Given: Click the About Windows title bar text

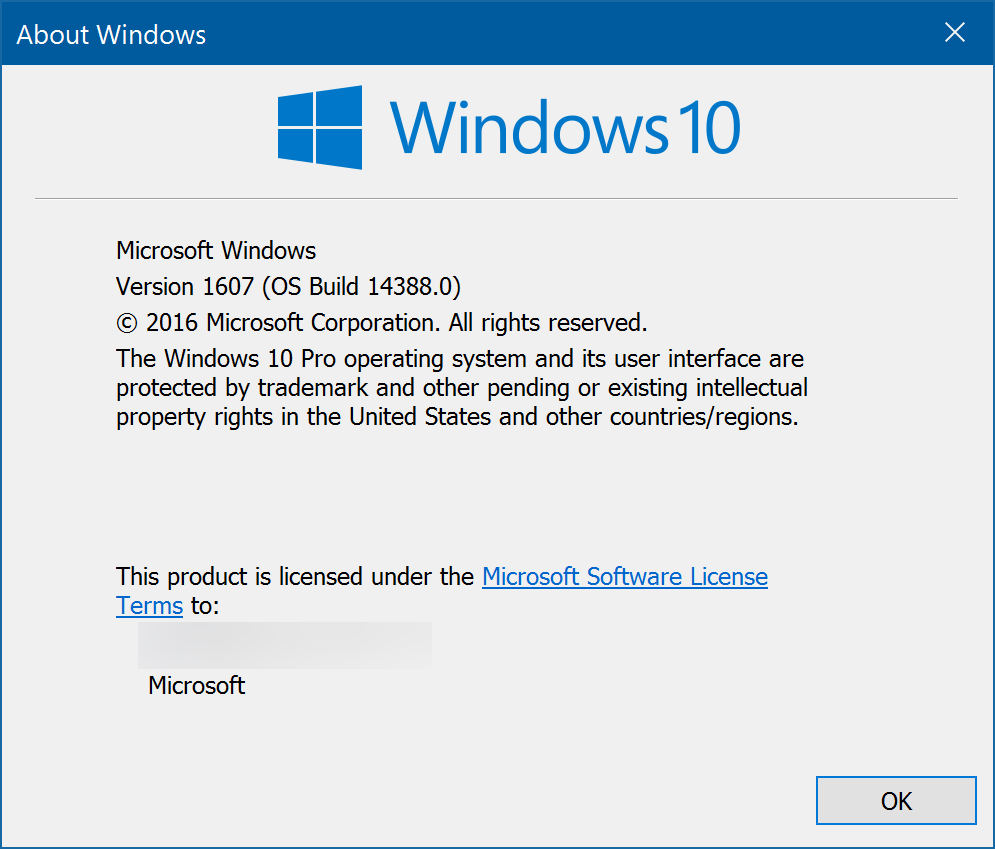Looking at the screenshot, I should (x=111, y=35).
